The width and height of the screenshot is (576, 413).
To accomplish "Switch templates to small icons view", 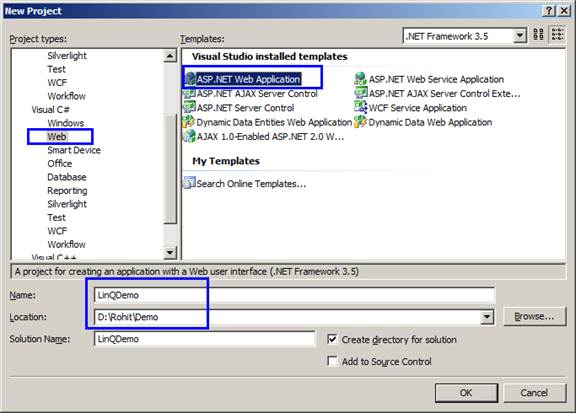I will point(558,35).
